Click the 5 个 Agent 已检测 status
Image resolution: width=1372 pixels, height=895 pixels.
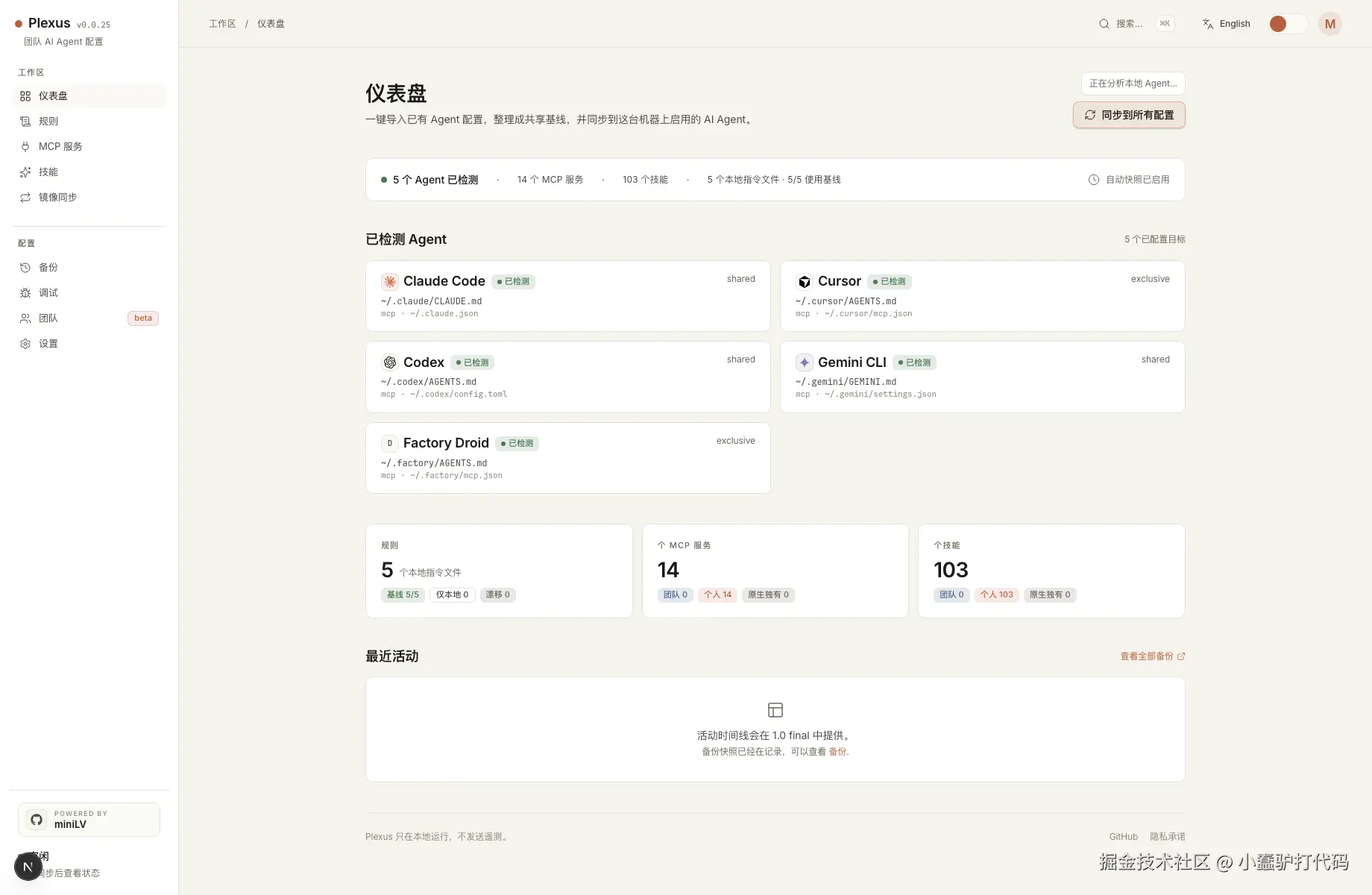tap(429, 180)
